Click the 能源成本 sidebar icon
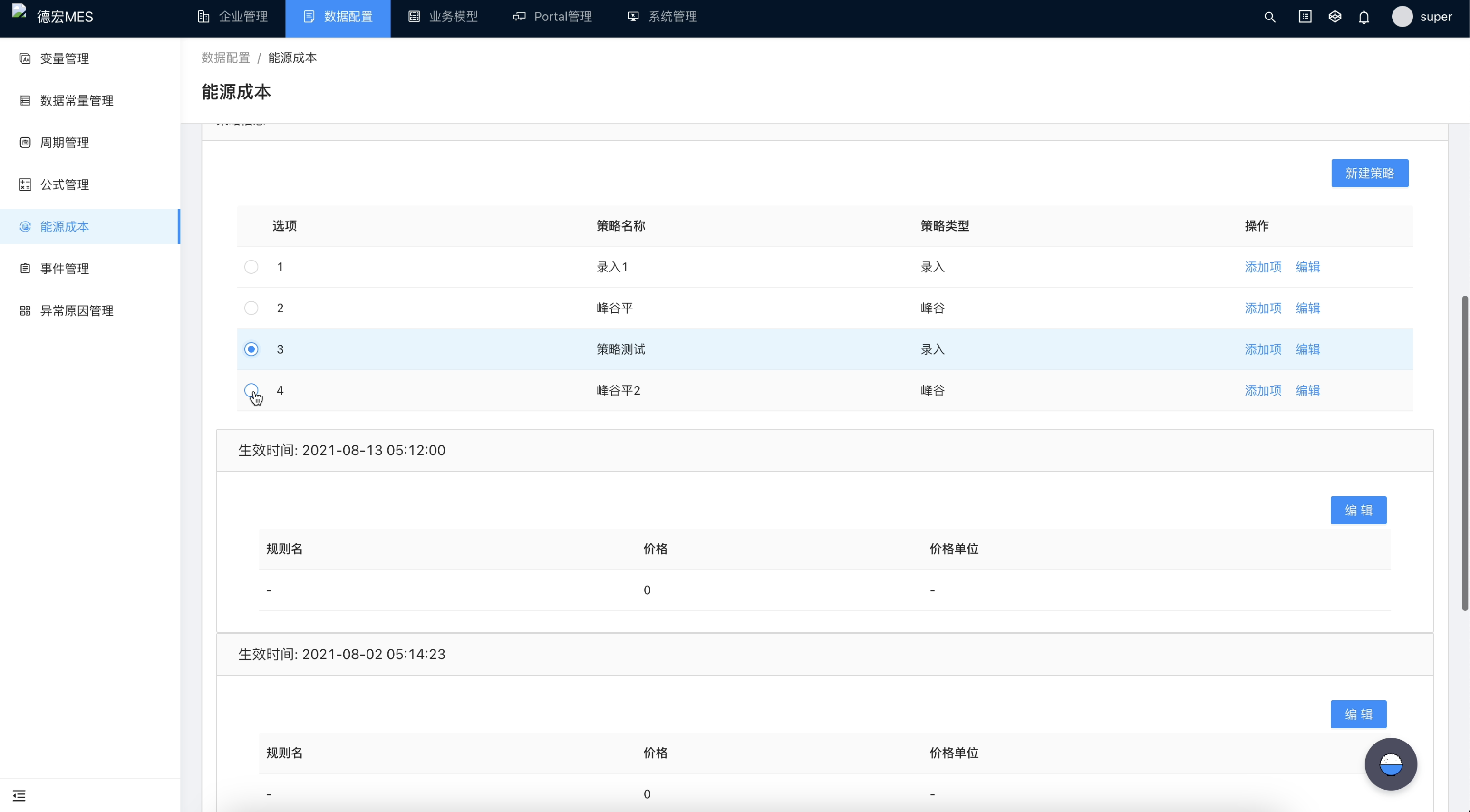The width and height of the screenshot is (1470, 812). (25, 227)
